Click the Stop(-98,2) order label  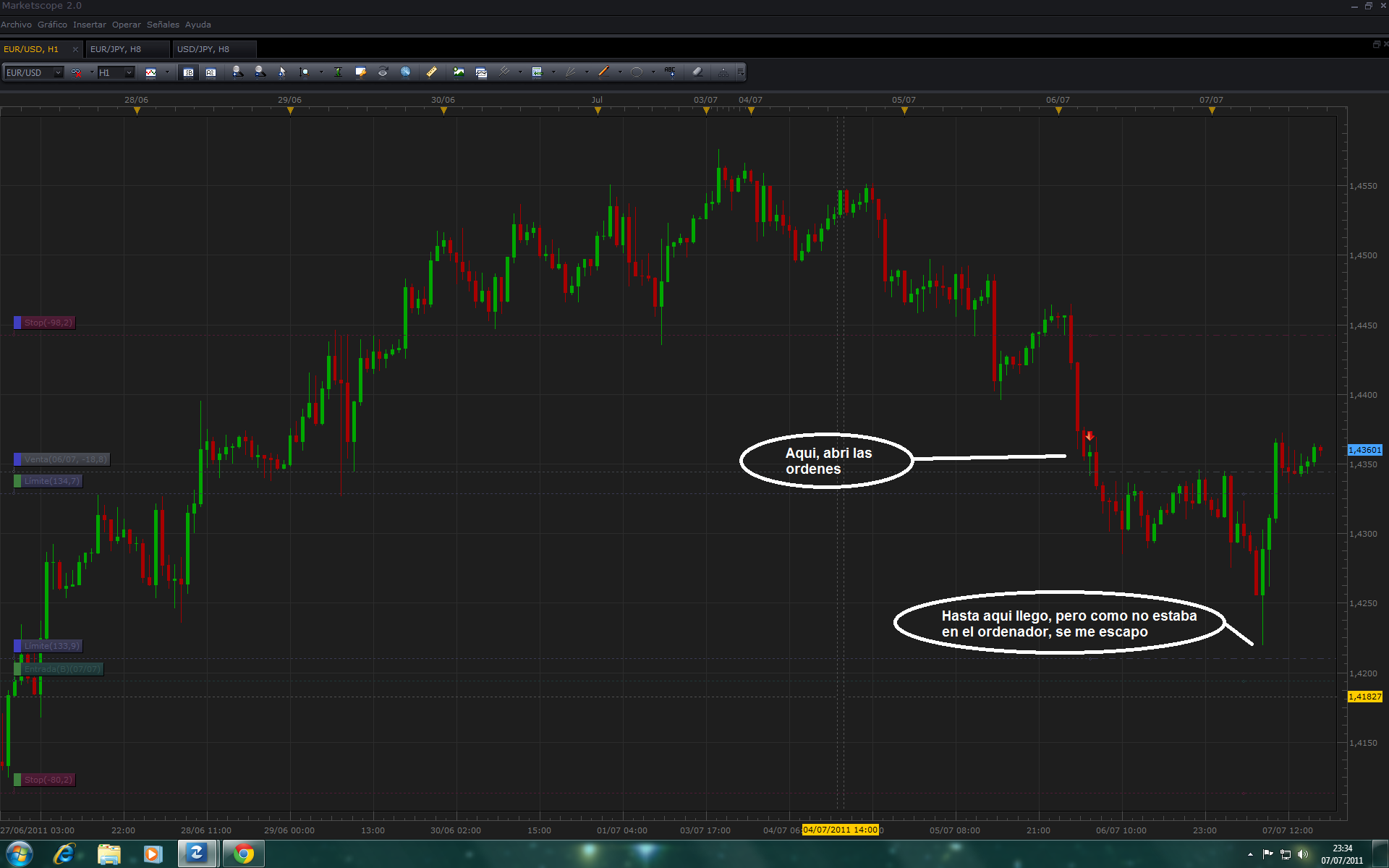point(48,323)
